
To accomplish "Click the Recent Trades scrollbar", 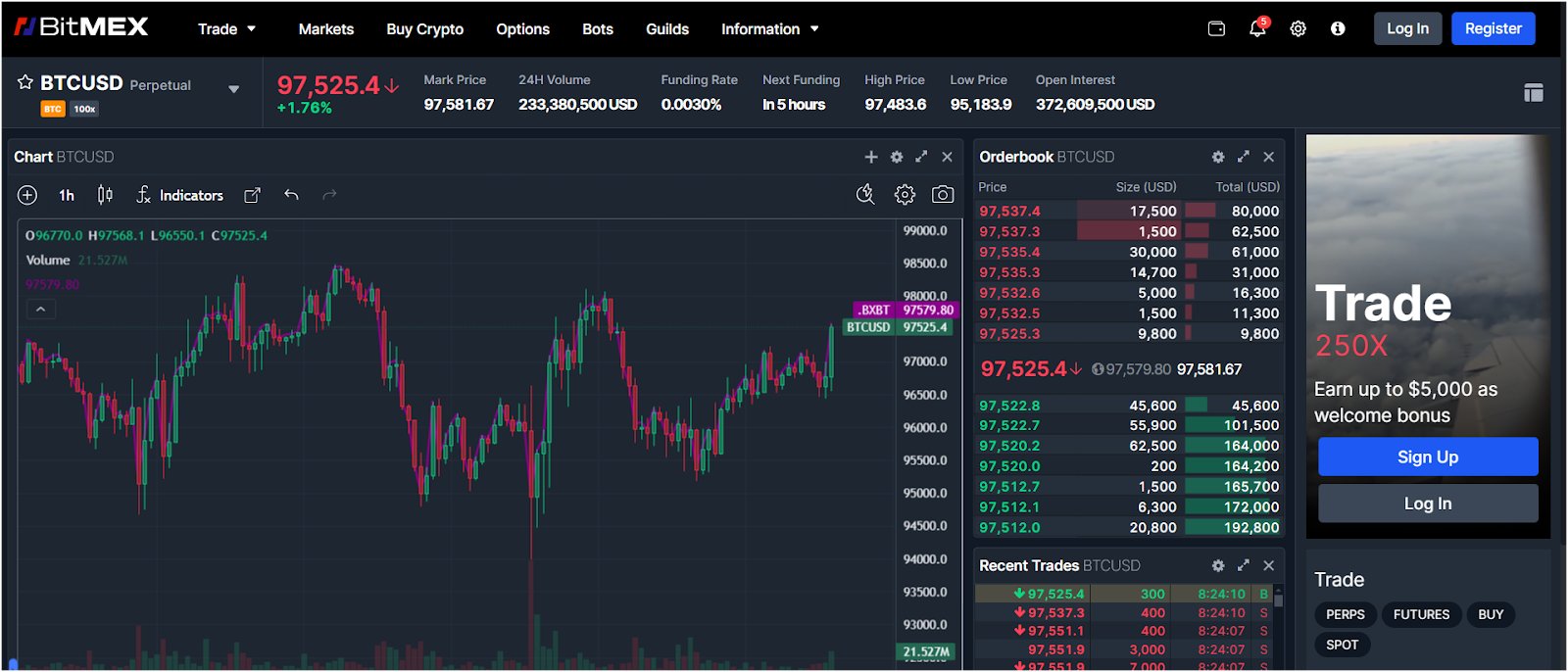I will coord(1278,599).
